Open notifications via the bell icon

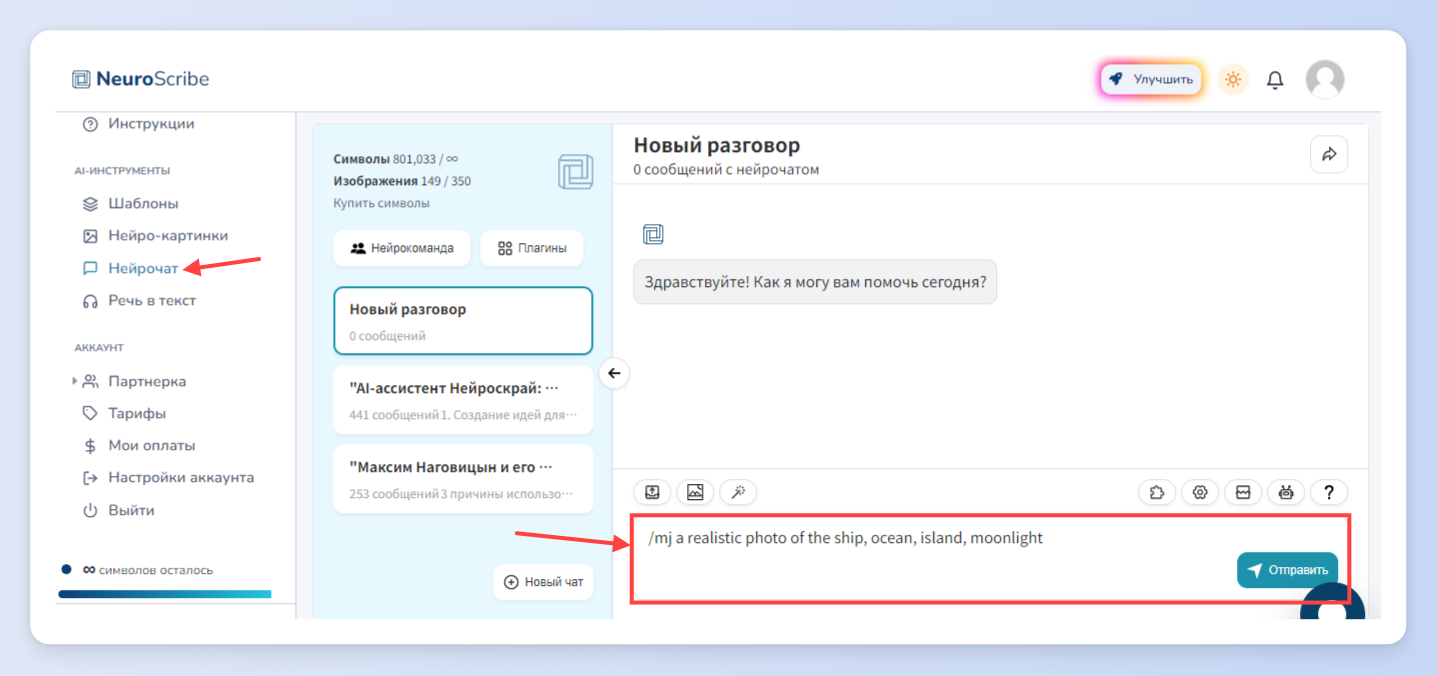1275,80
